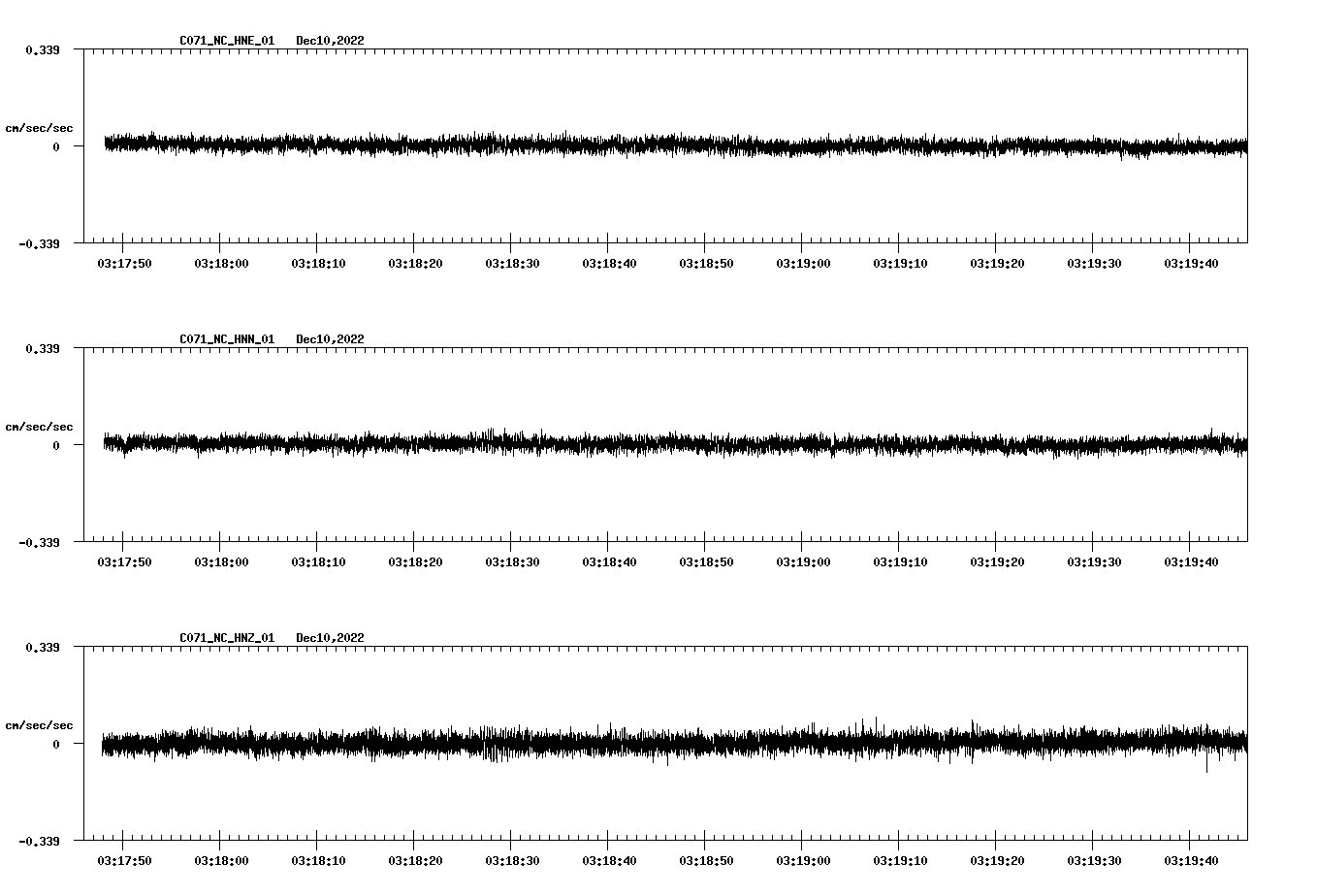Click the cm/sec/sec unit label on top plot
This screenshot has width=1317, height=896.
click(x=40, y=127)
